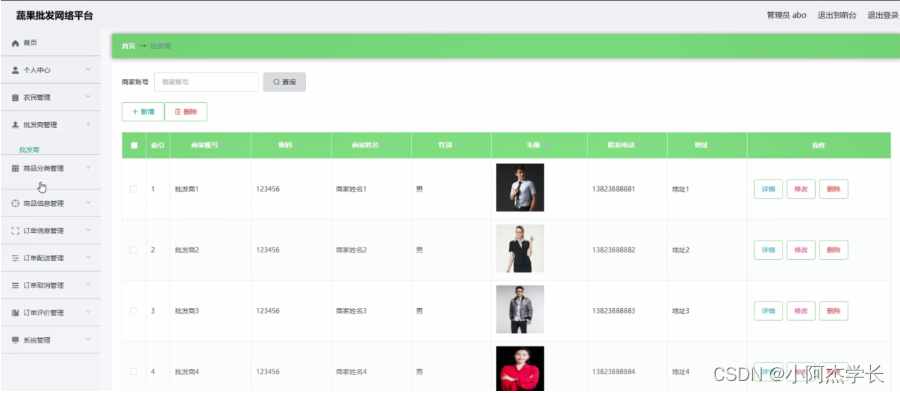The image size is (900, 393).
Task: Click the sort icon in 密码 header
Action: click(298, 146)
